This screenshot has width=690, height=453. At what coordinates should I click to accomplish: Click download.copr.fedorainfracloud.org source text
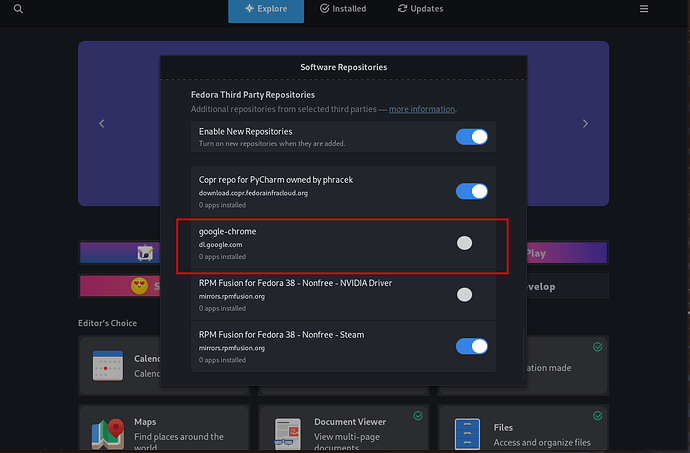253,193
